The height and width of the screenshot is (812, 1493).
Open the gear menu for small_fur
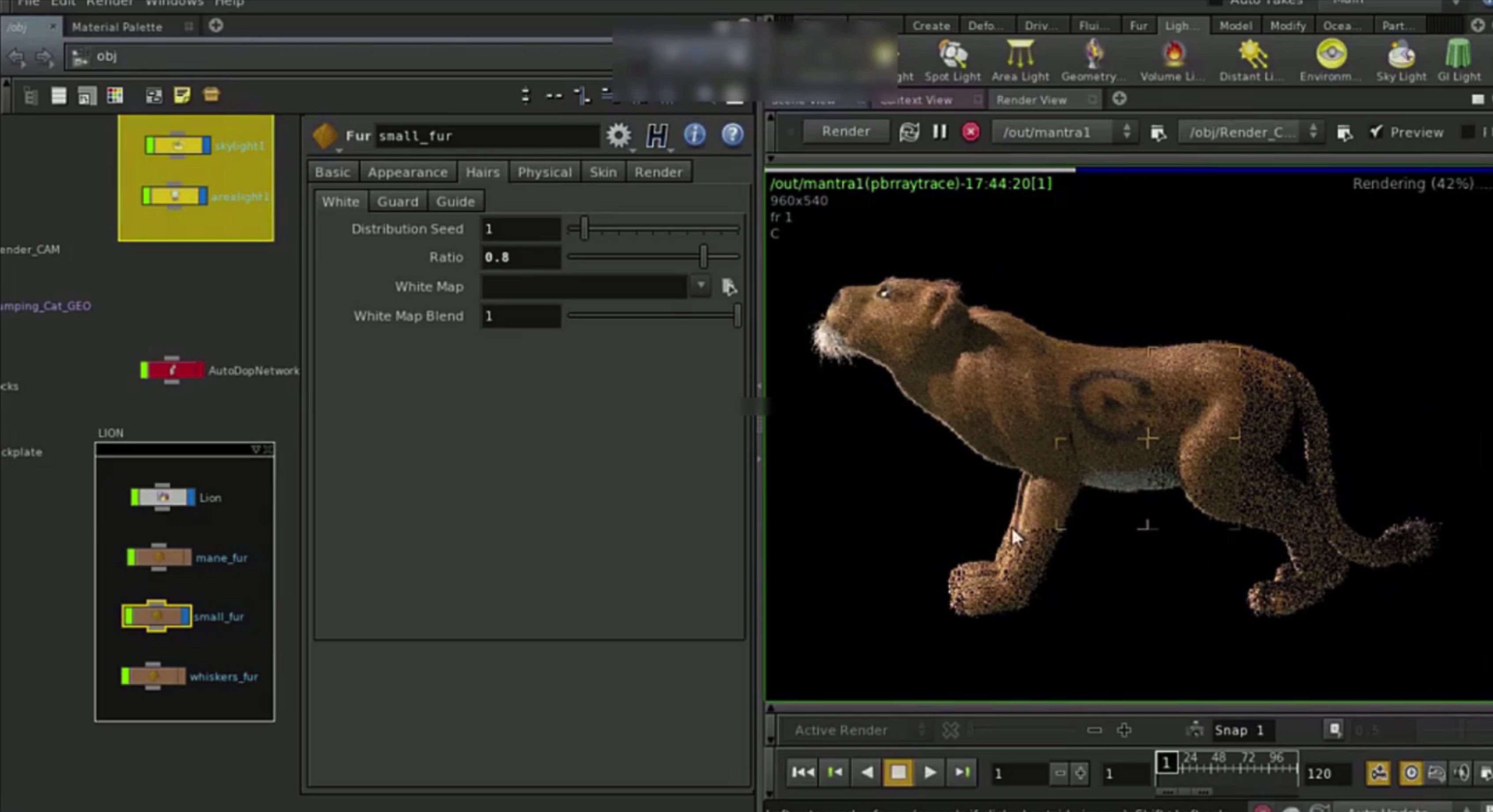tap(618, 135)
